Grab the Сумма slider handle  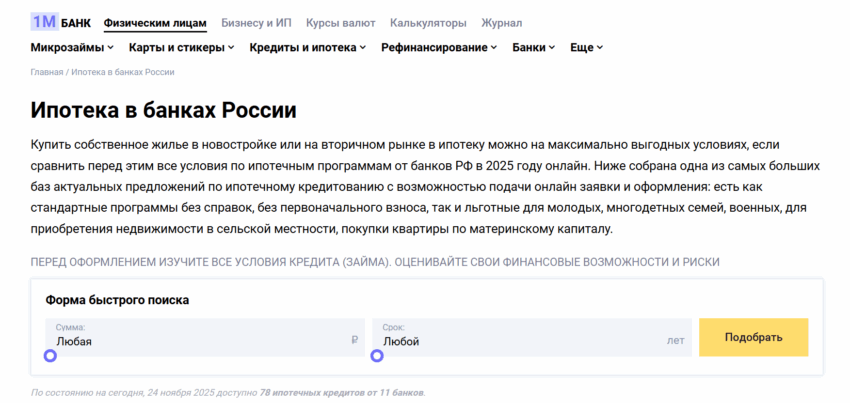(51, 356)
